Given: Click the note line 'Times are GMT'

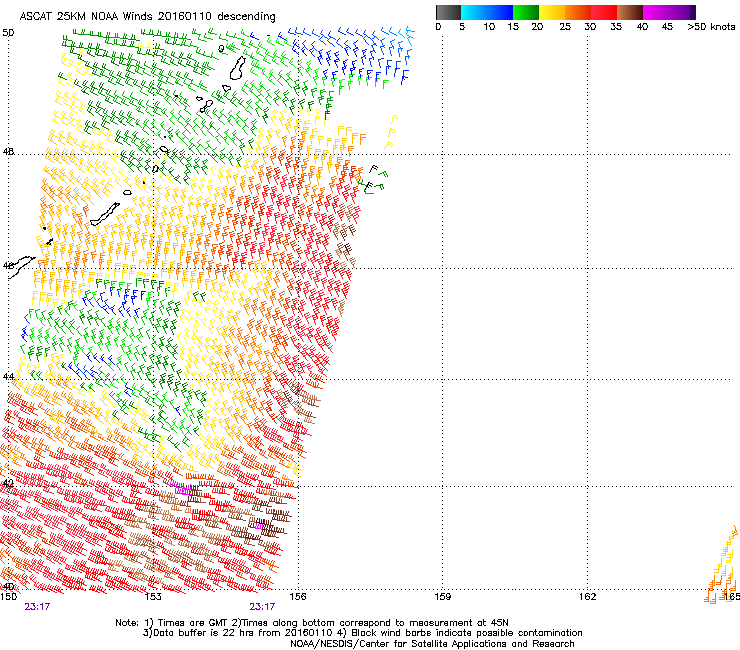Looking at the screenshot, I should pos(193,623).
